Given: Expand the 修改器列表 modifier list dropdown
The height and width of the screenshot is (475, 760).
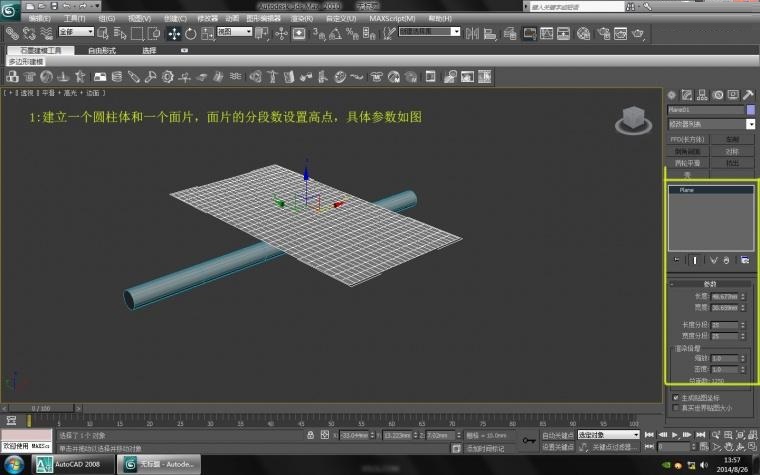Looking at the screenshot, I should (711, 124).
